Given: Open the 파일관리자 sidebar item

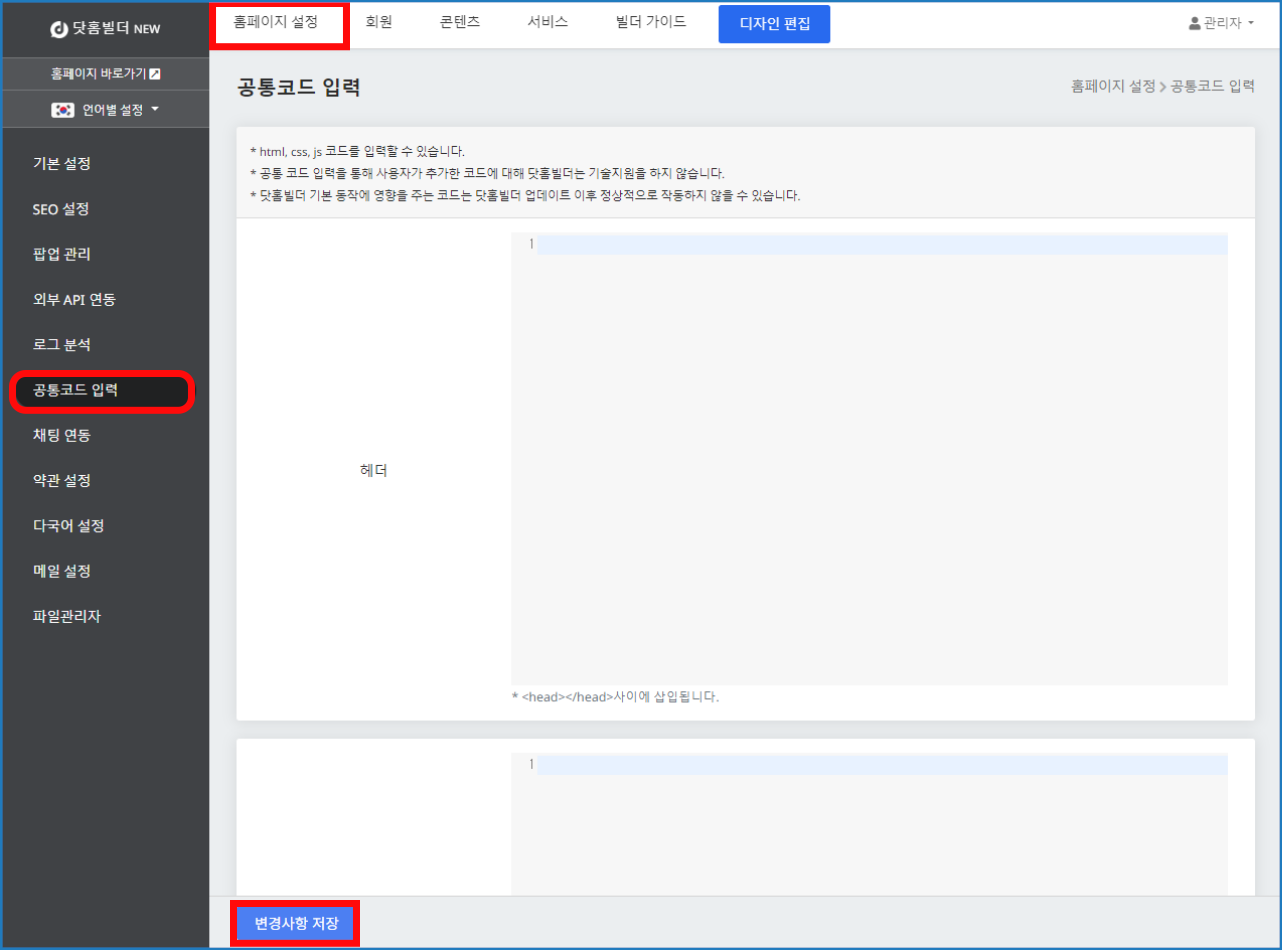Looking at the screenshot, I should point(64,616).
